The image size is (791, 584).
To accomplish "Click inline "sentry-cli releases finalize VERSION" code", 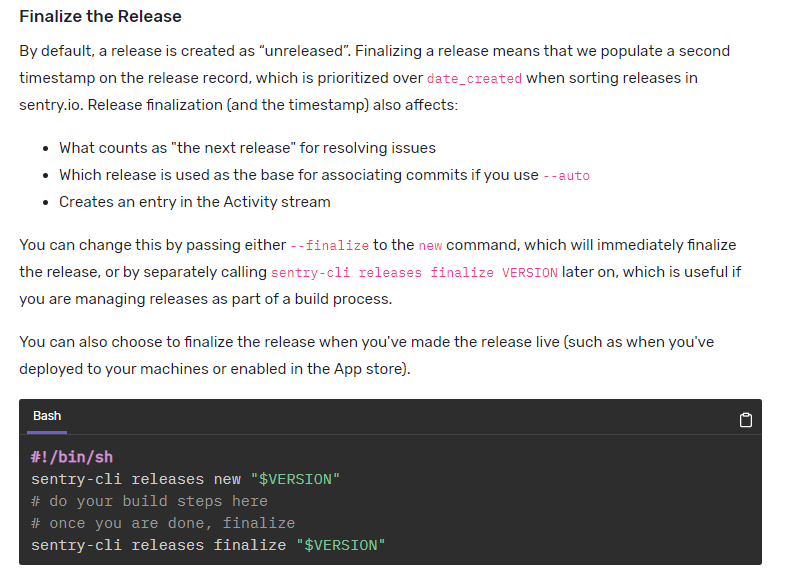I will click(414, 272).
